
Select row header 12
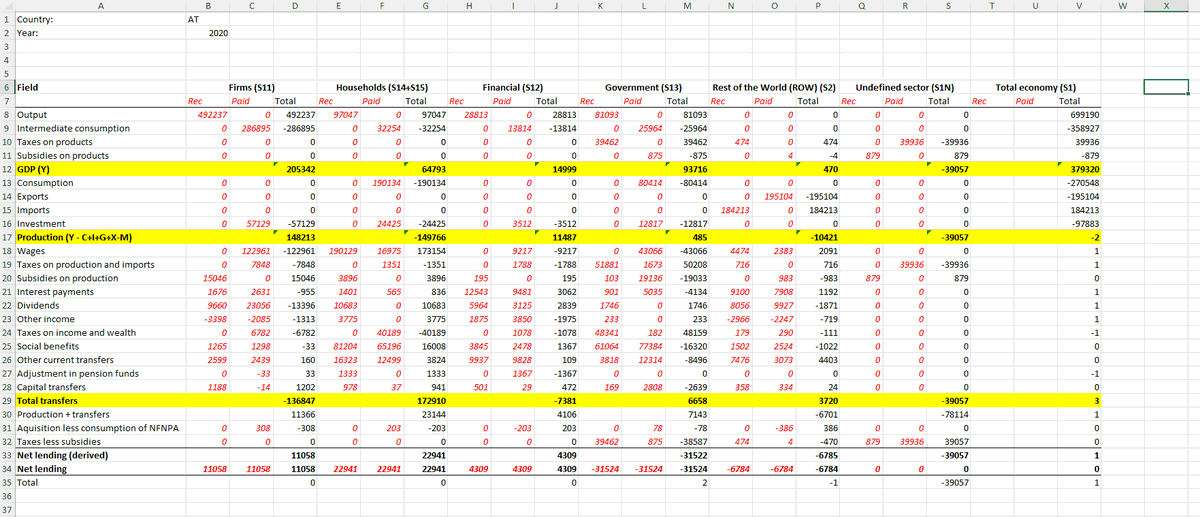pos(6,170)
